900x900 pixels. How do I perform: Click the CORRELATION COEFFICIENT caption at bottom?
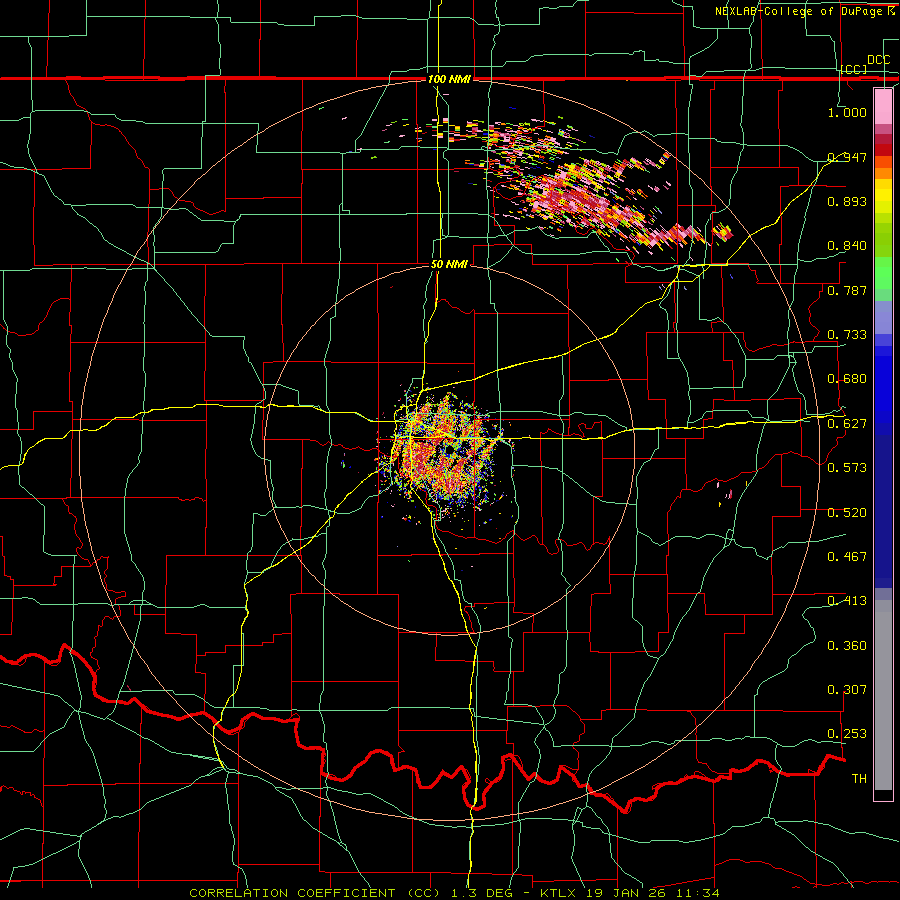click(454, 893)
